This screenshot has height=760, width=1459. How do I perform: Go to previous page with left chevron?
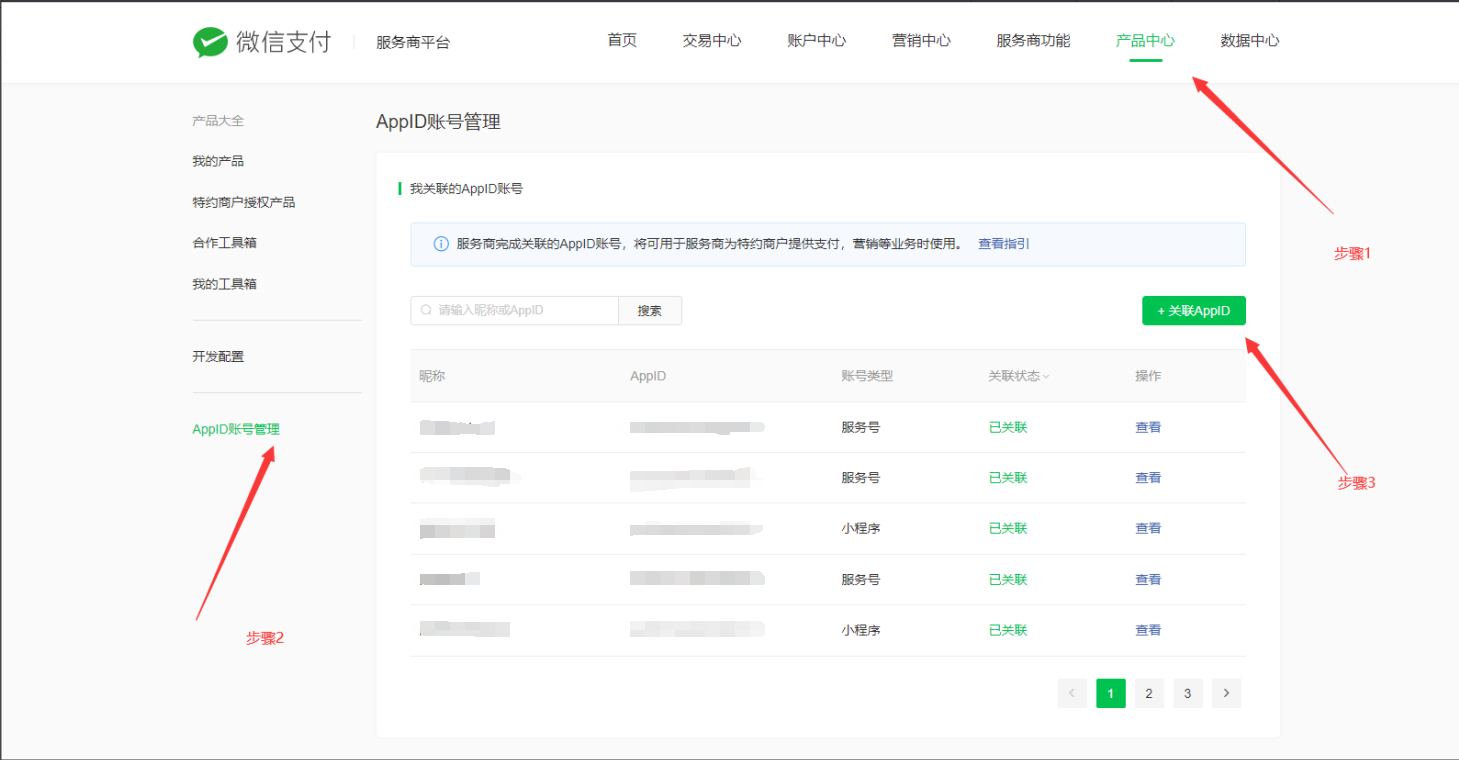tap(1072, 693)
